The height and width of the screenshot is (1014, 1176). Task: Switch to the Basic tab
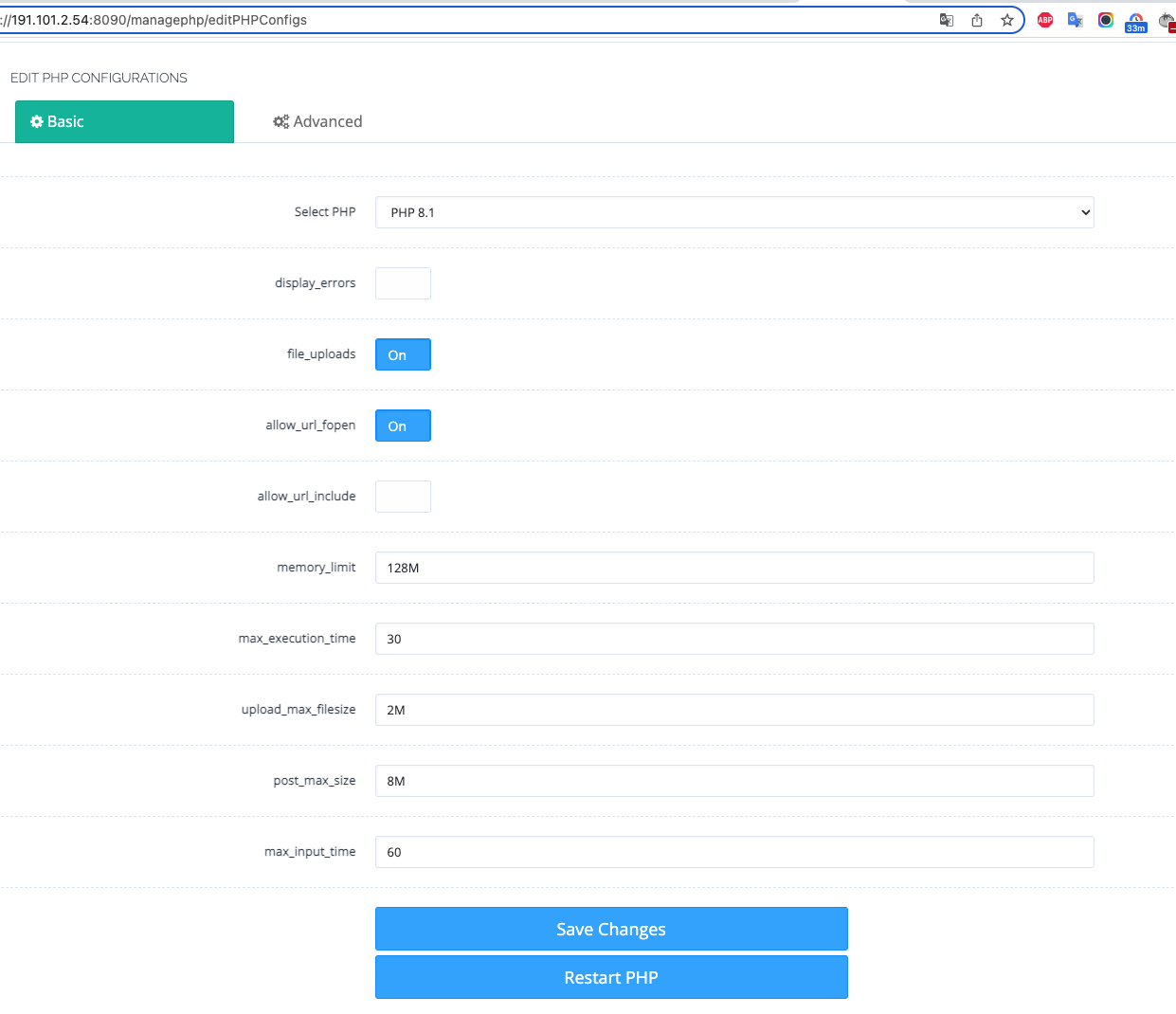tap(124, 121)
